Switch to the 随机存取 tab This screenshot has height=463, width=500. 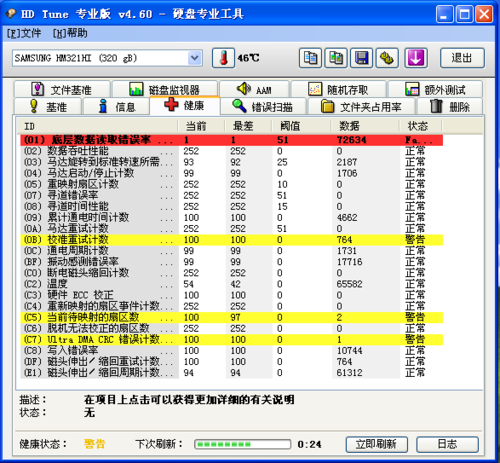[x=339, y=89]
